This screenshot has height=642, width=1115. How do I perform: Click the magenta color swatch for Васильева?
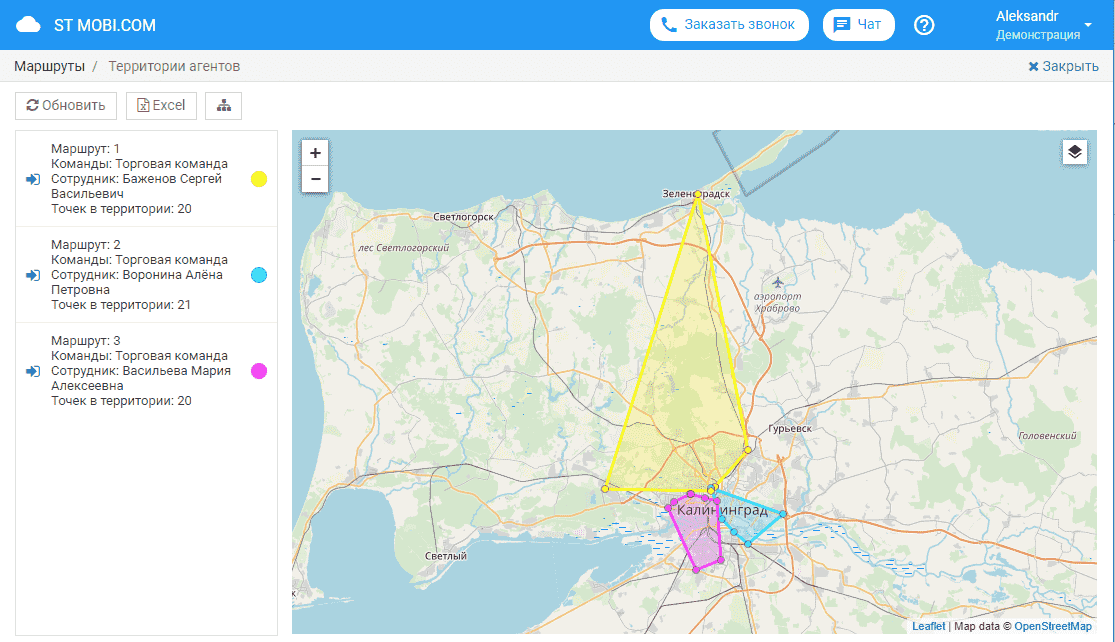click(259, 371)
